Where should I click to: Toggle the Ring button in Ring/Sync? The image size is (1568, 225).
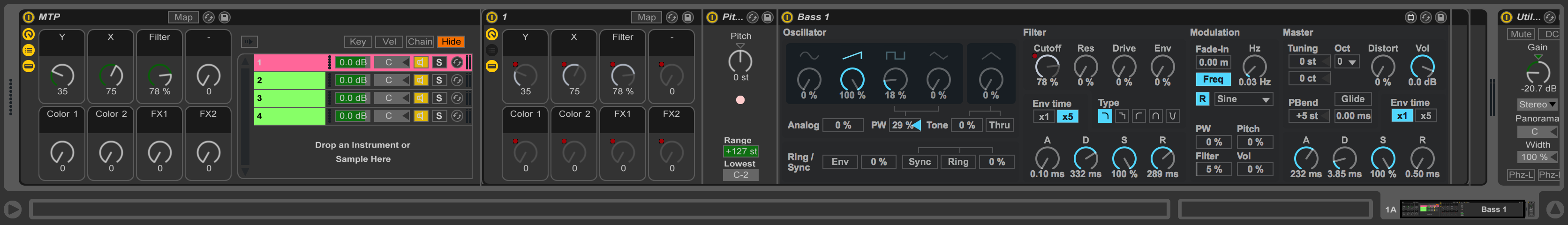[957, 161]
